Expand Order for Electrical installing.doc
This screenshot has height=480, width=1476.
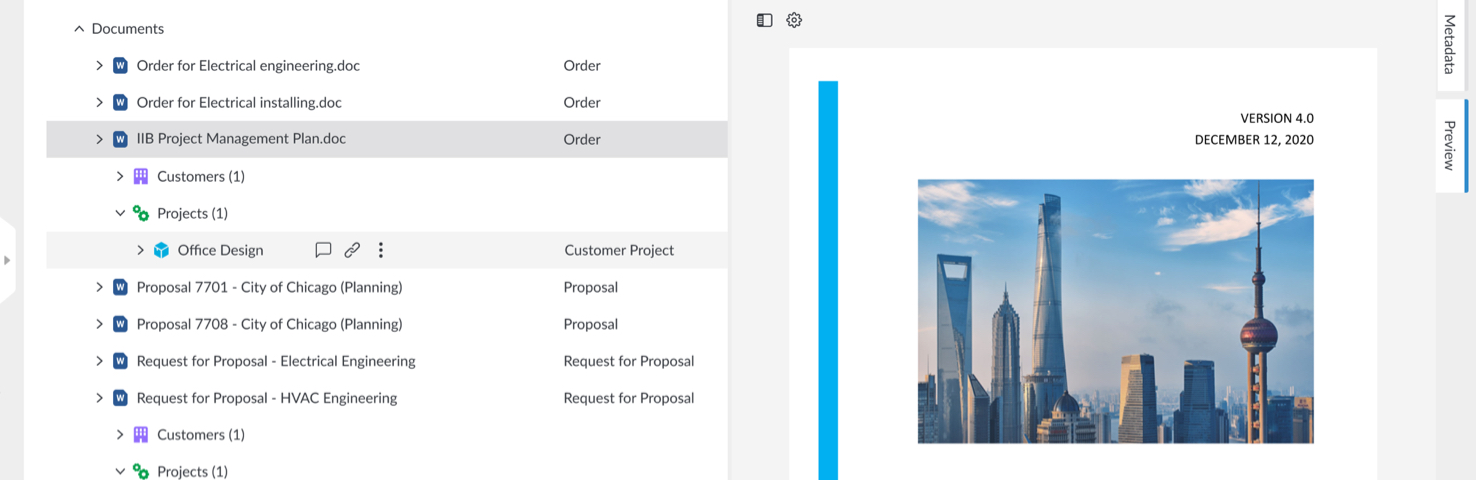pos(99,103)
